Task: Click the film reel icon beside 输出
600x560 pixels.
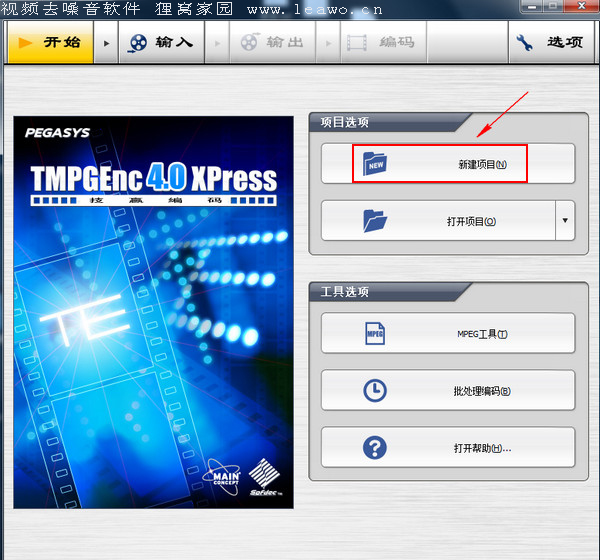Action: point(249,42)
